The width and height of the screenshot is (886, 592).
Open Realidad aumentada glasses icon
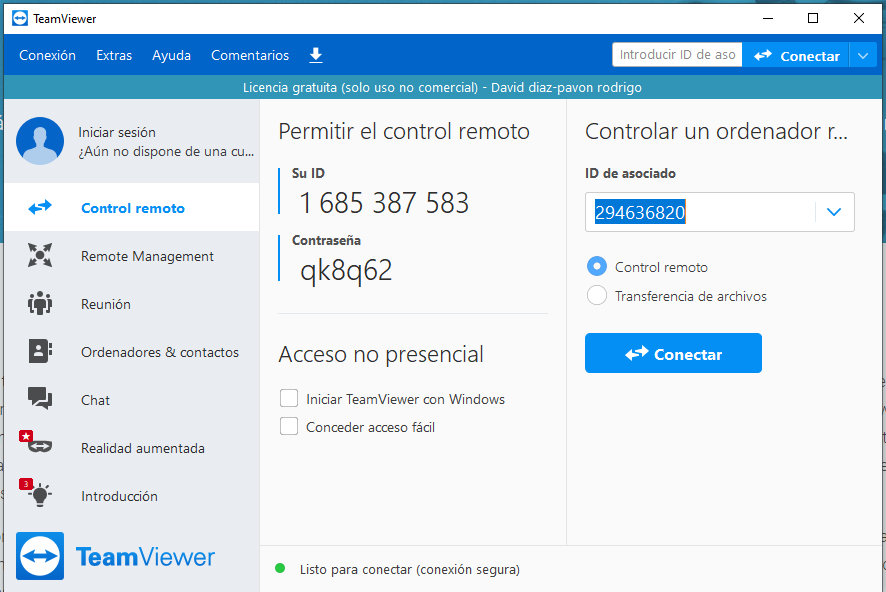(x=40, y=448)
